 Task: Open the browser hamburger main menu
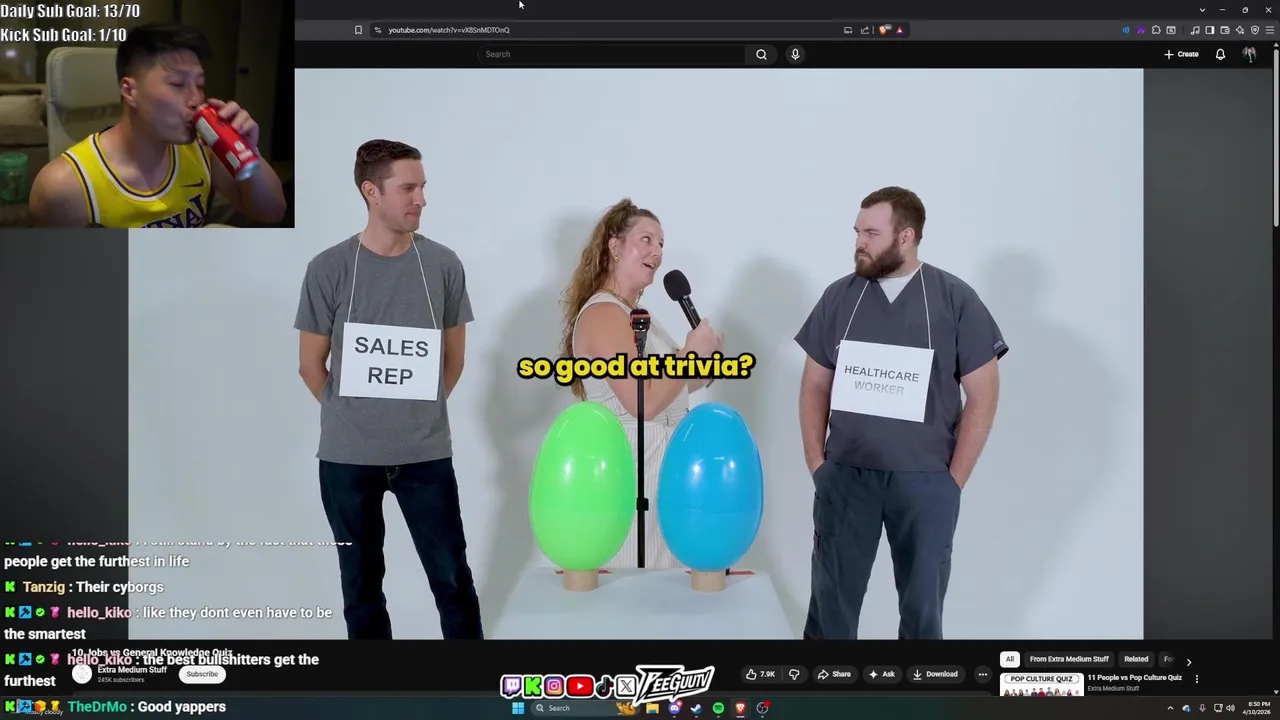click(x=1270, y=30)
